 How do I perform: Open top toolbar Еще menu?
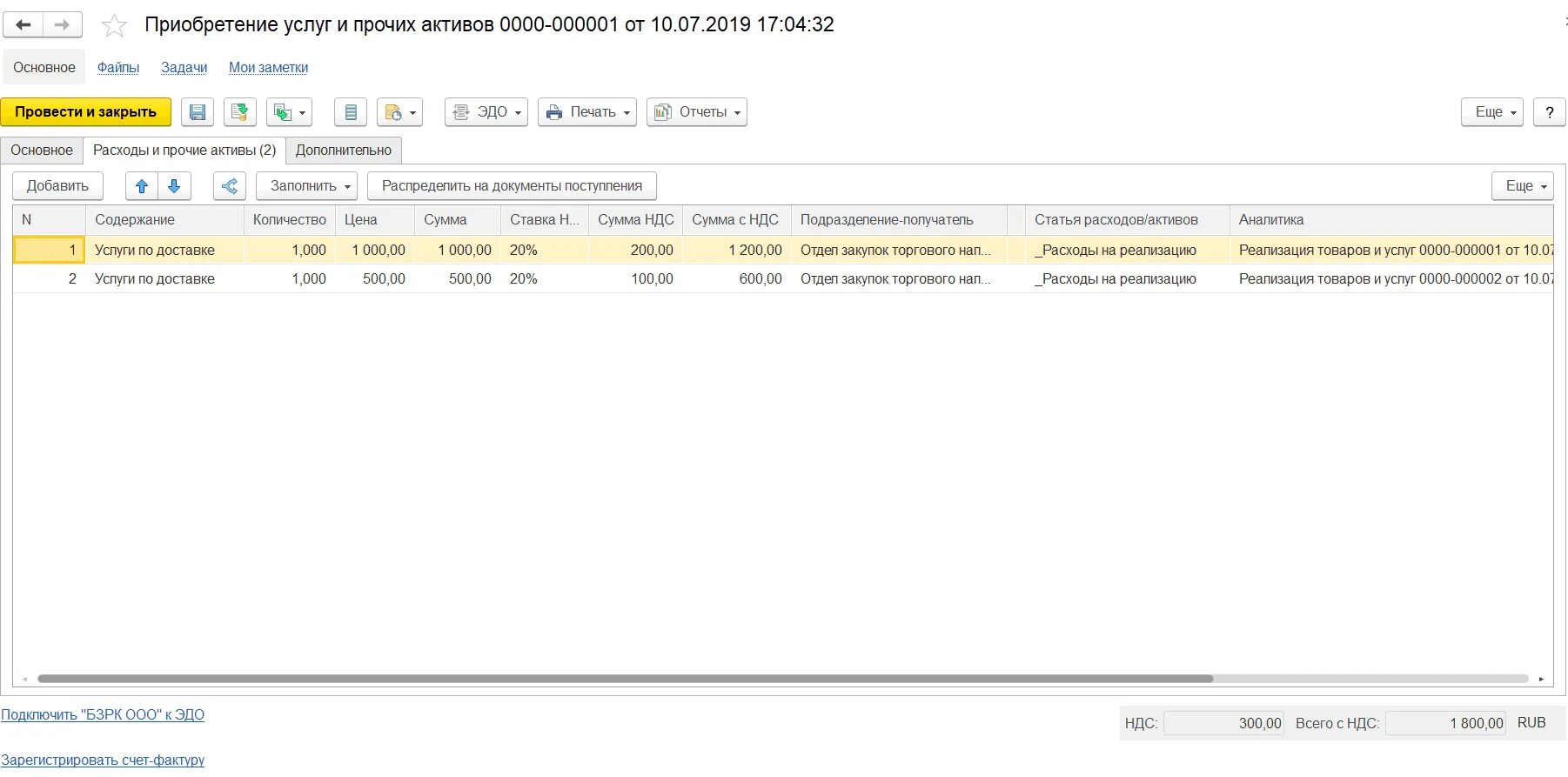(1492, 112)
